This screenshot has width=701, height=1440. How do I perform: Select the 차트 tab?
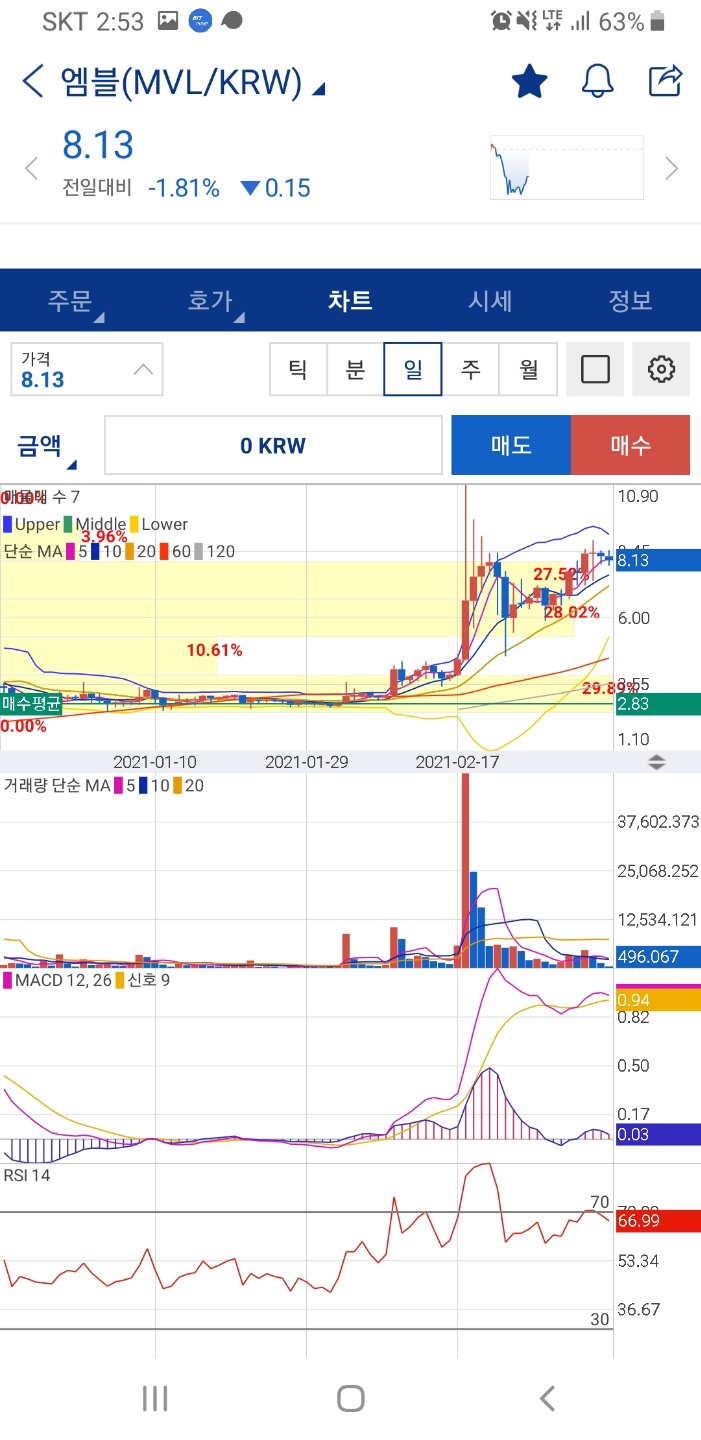[350, 300]
